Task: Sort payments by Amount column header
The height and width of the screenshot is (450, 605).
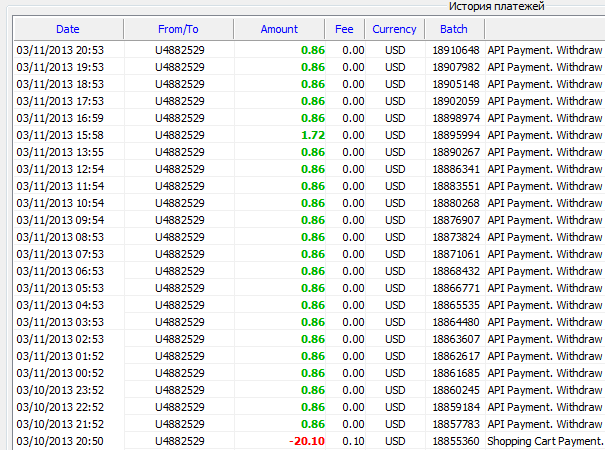Action: (x=279, y=29)
